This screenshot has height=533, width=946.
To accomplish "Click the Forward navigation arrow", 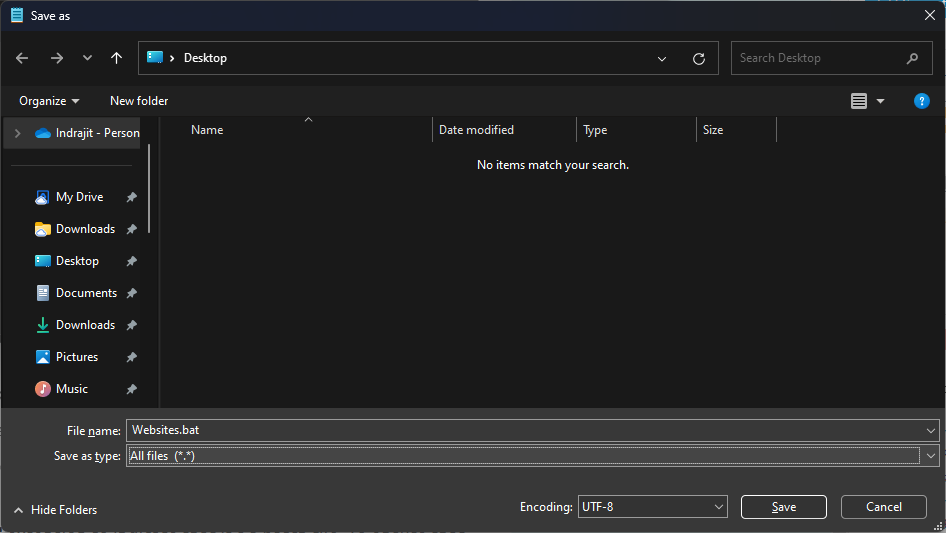I will click(x=56, y=58).
